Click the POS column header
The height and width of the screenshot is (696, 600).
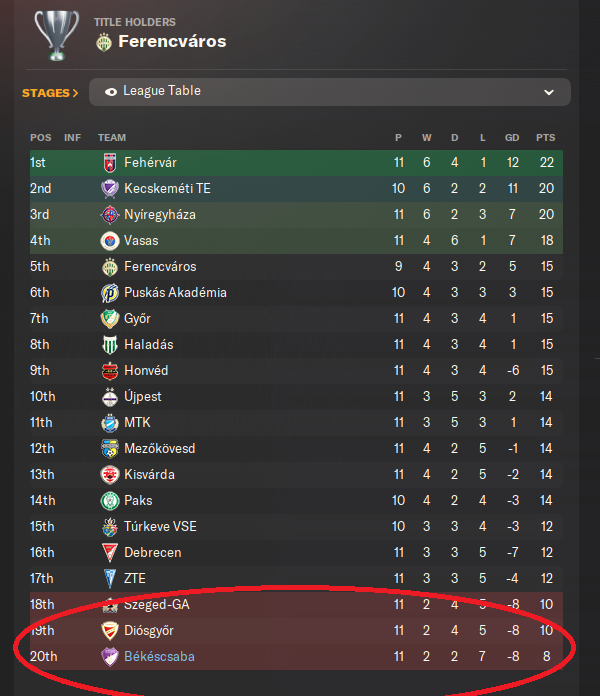pos(41,137)
